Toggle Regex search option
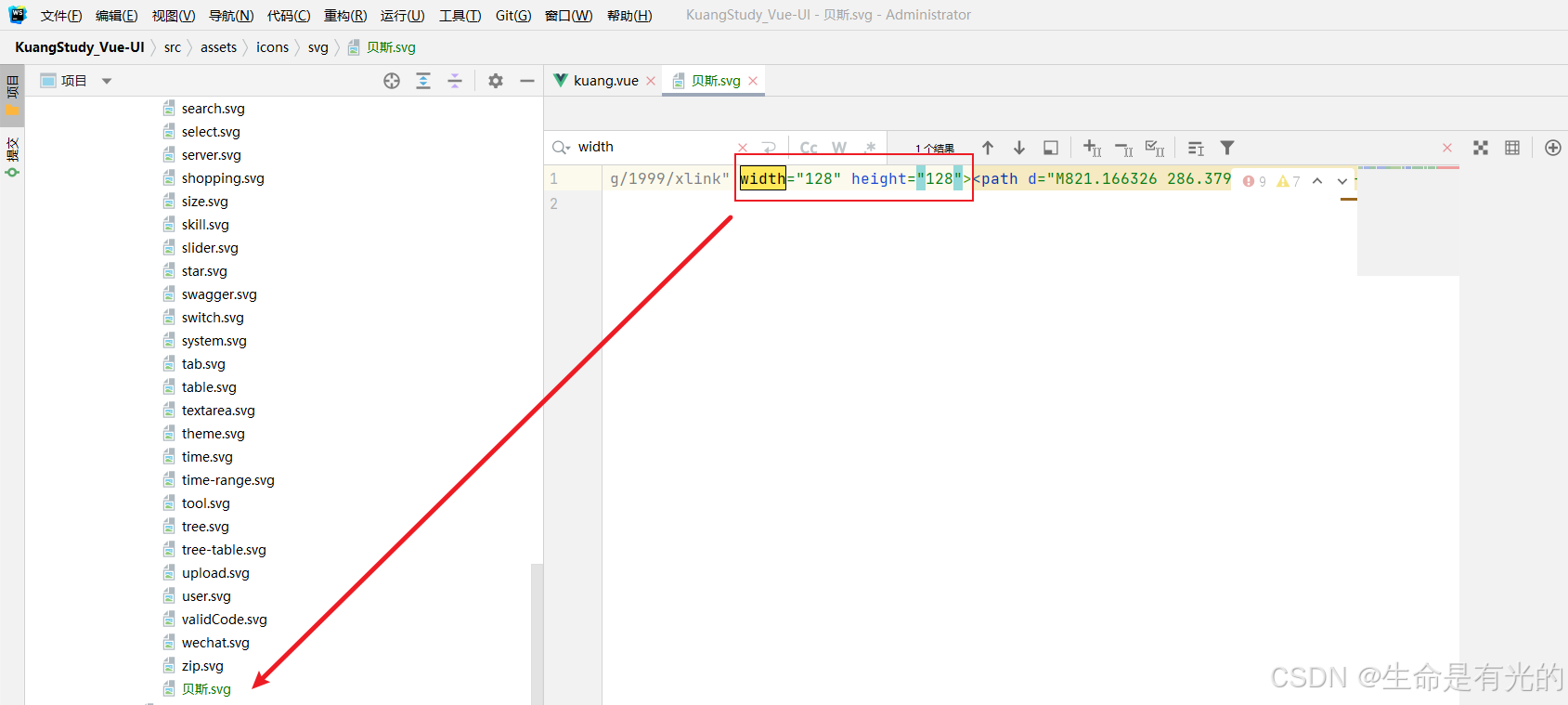Screen dimensions: 1568x705 tap(870, 148)
